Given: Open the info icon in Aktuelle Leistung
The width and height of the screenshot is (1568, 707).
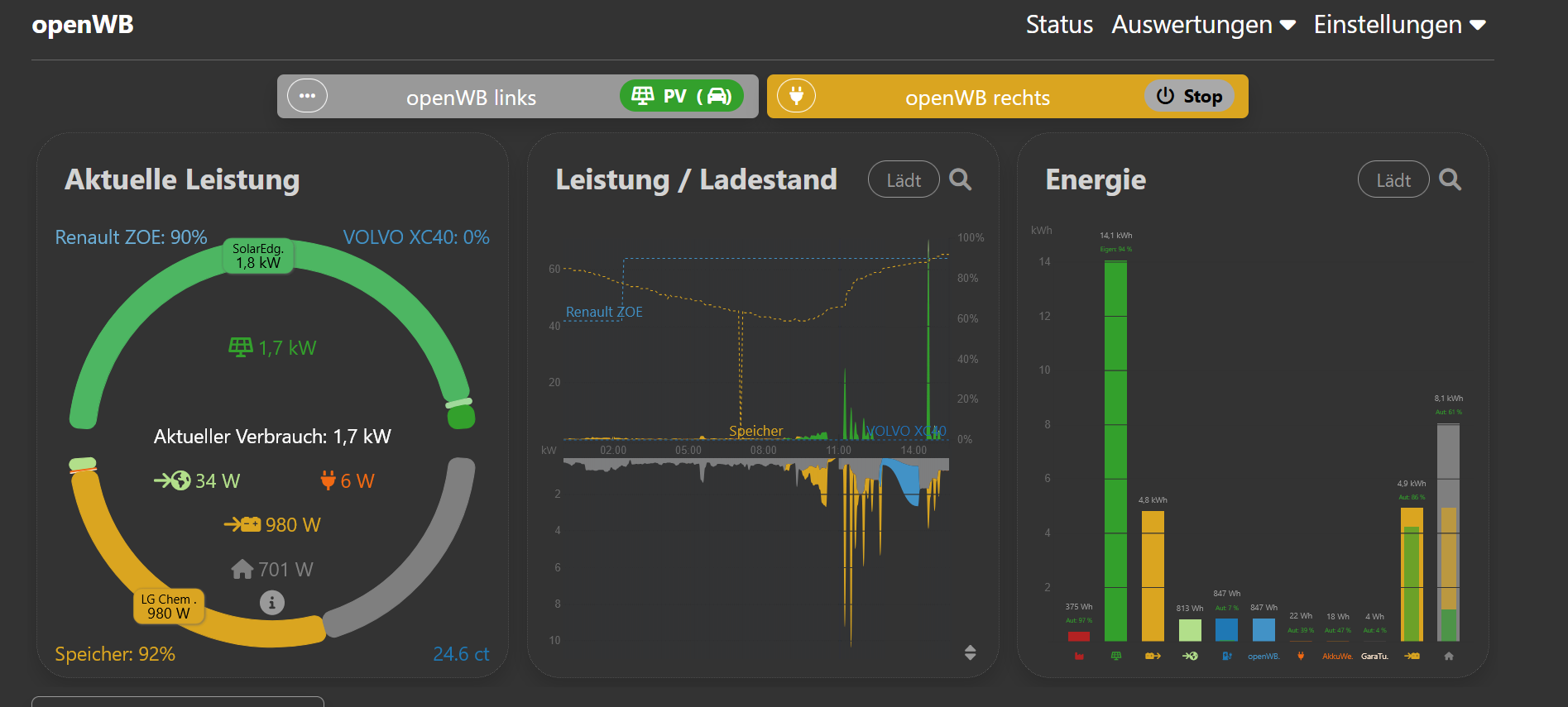Looking at the screenshot, I should coord(272,603).
